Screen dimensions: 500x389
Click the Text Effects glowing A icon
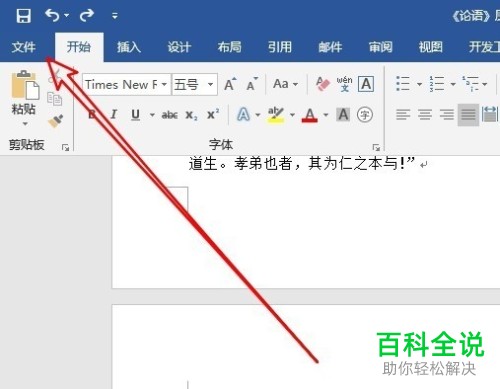[243, 115]
